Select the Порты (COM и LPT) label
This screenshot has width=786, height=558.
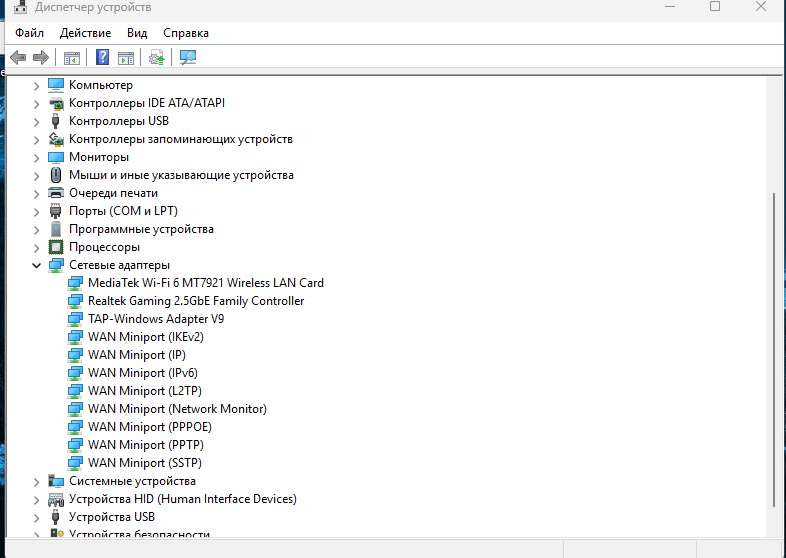click(x=123, y=211)
